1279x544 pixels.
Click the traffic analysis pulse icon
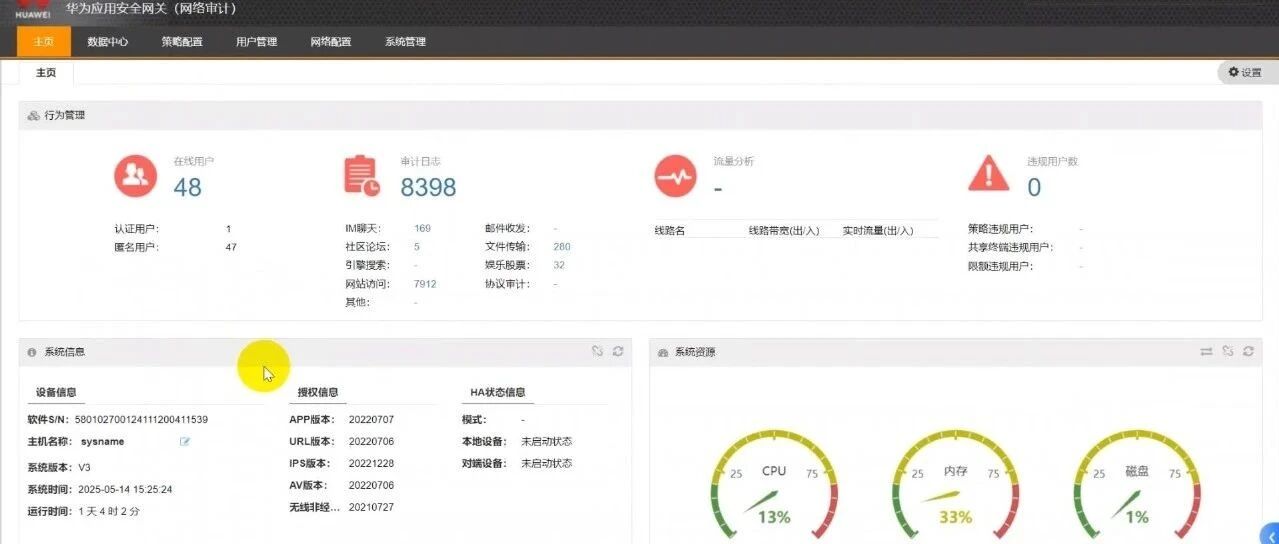[675, 176]
